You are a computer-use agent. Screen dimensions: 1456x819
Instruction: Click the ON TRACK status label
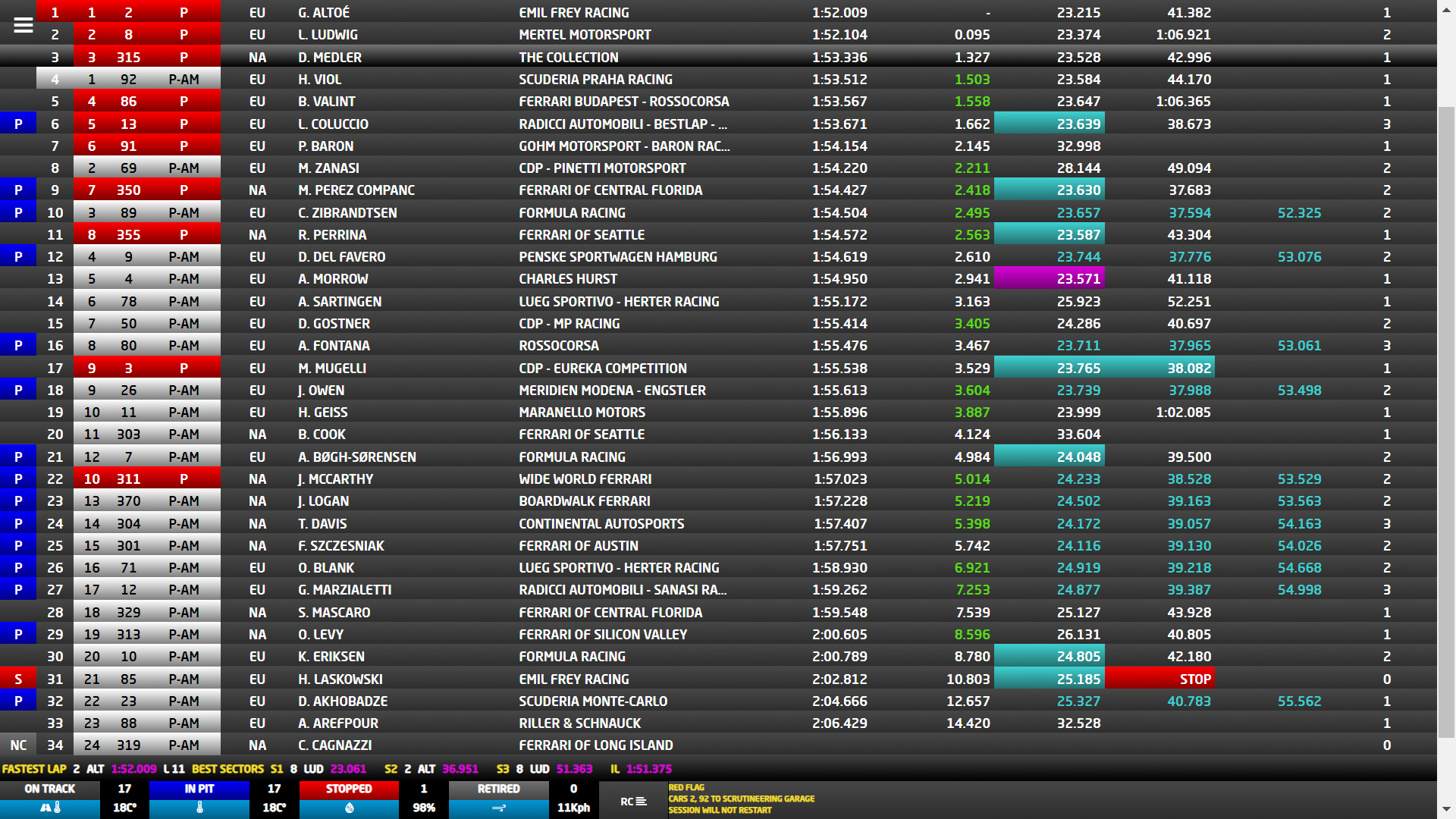(x=49, y=789)
